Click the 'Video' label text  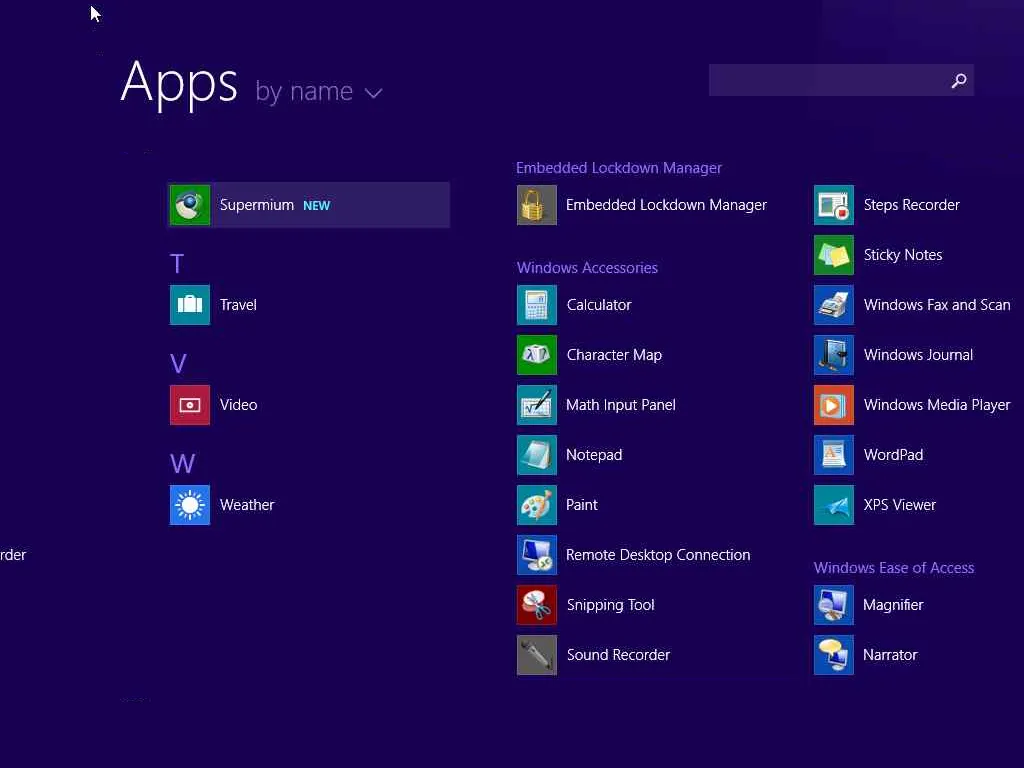point(238,405)
